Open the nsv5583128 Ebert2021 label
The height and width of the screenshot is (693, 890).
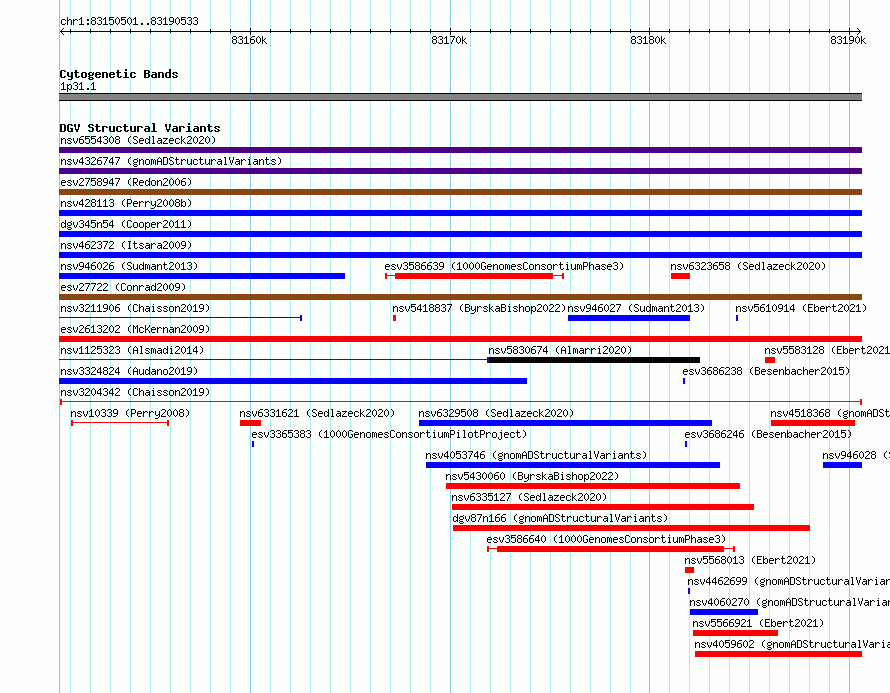827,350
